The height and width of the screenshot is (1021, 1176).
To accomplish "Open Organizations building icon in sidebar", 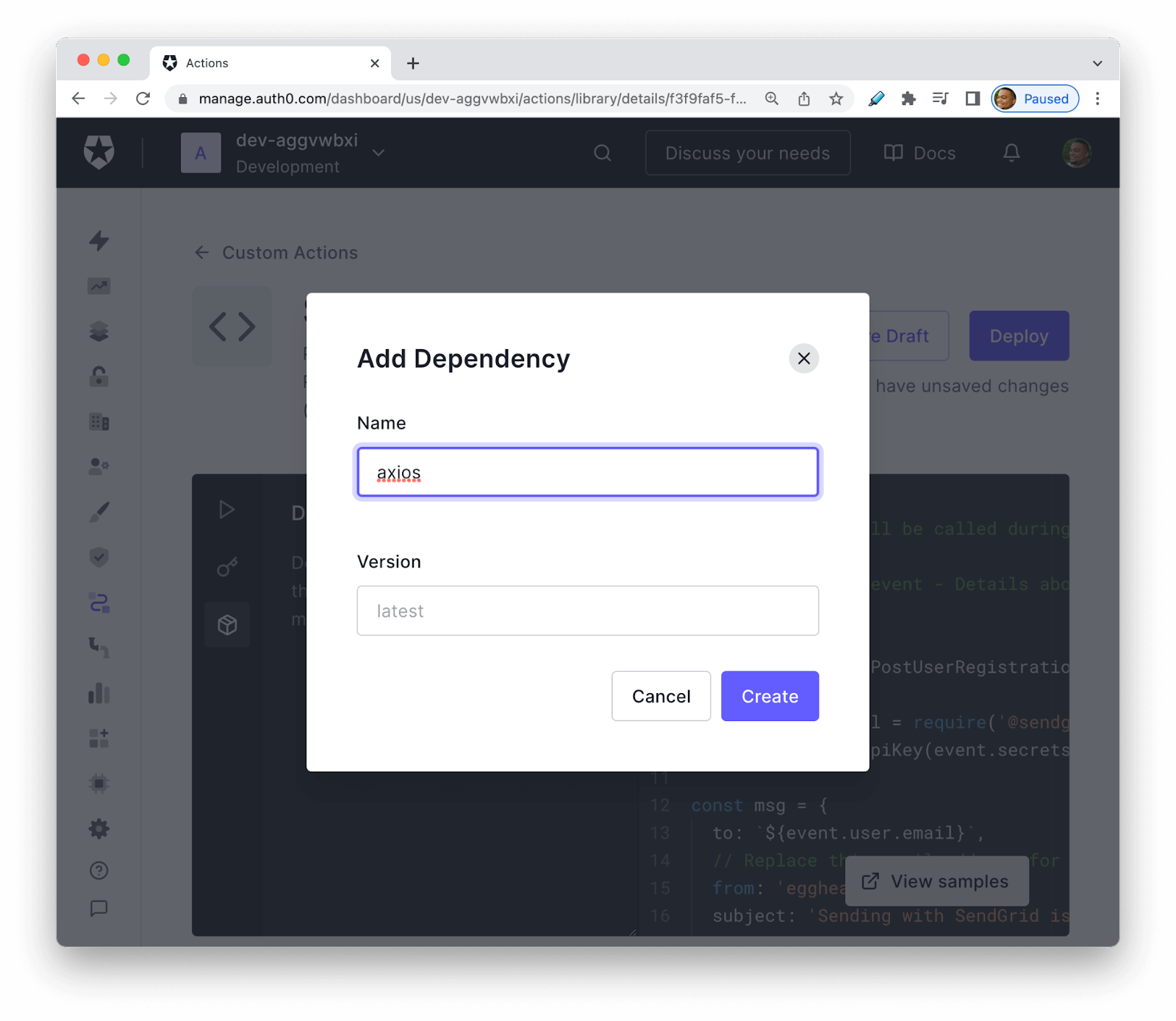I will click(99, 422).
